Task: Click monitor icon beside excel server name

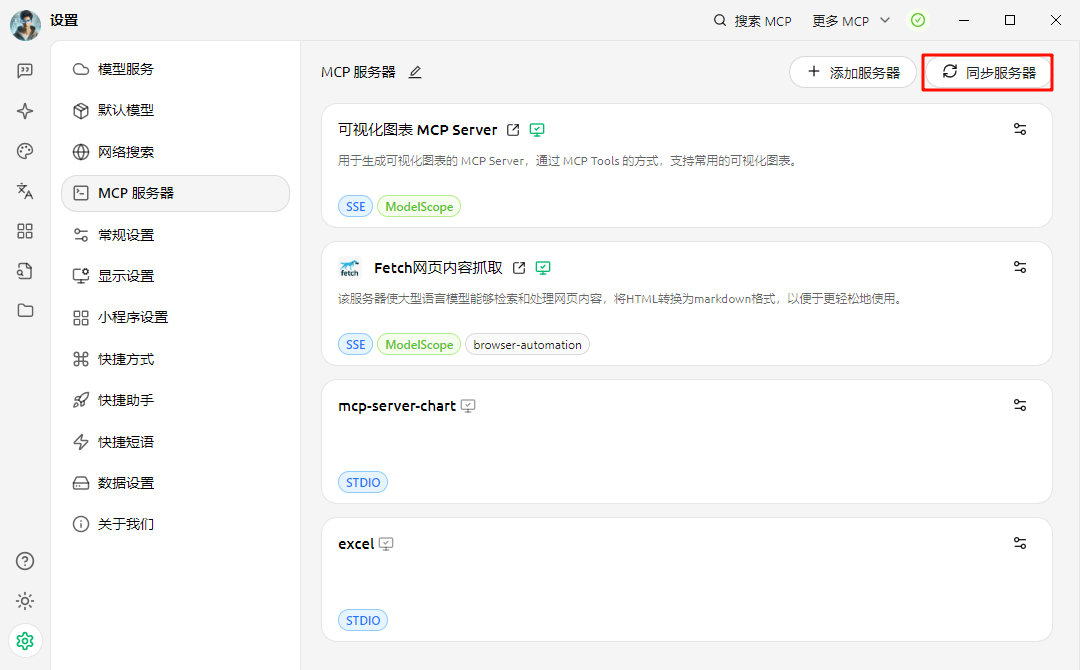Action: [x=387, y=543]
